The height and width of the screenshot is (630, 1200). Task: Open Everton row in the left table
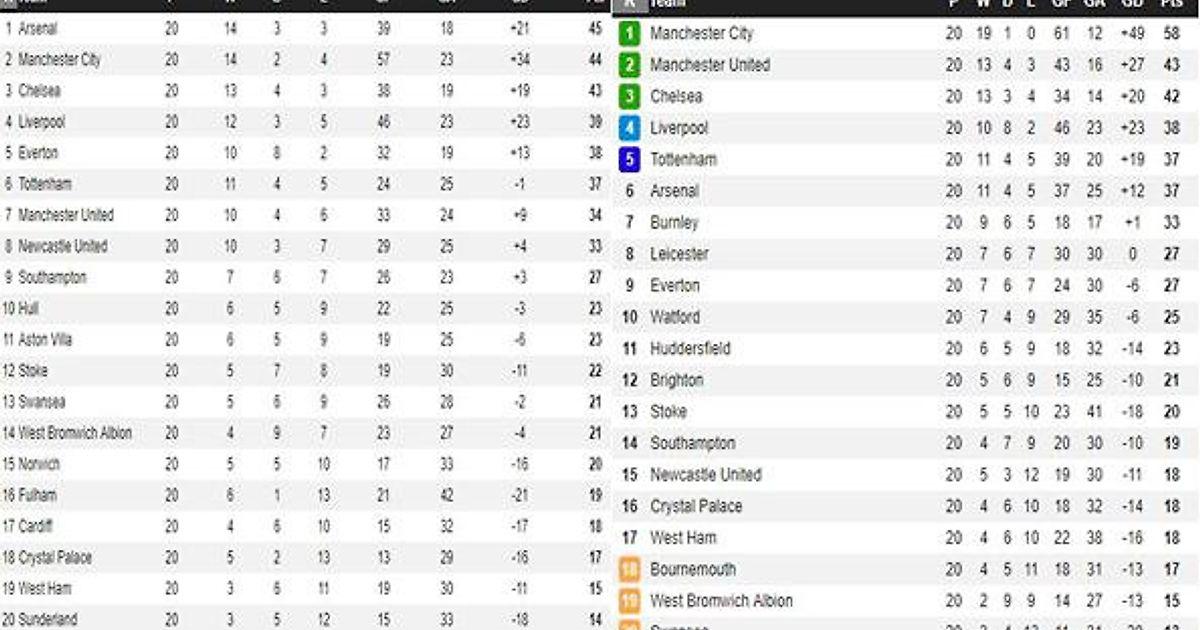point(38,153)
